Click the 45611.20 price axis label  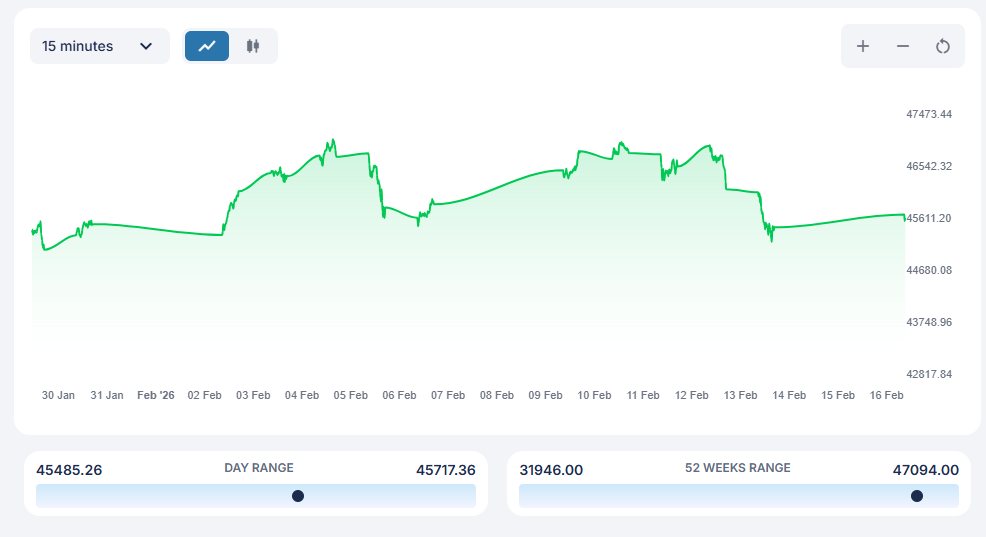(x=929, y=218)
